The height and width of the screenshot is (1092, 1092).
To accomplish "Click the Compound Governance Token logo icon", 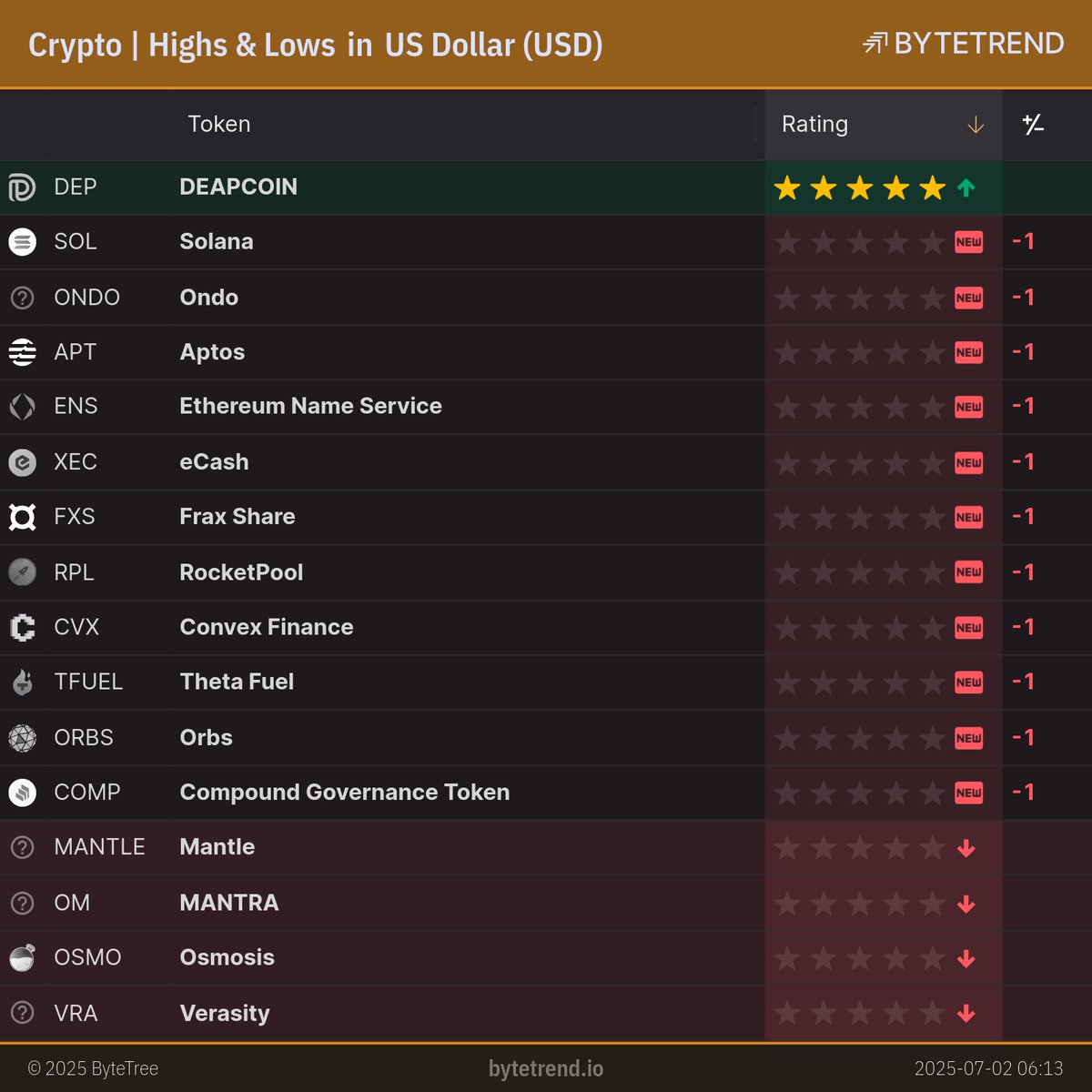I will coord(22,793).
